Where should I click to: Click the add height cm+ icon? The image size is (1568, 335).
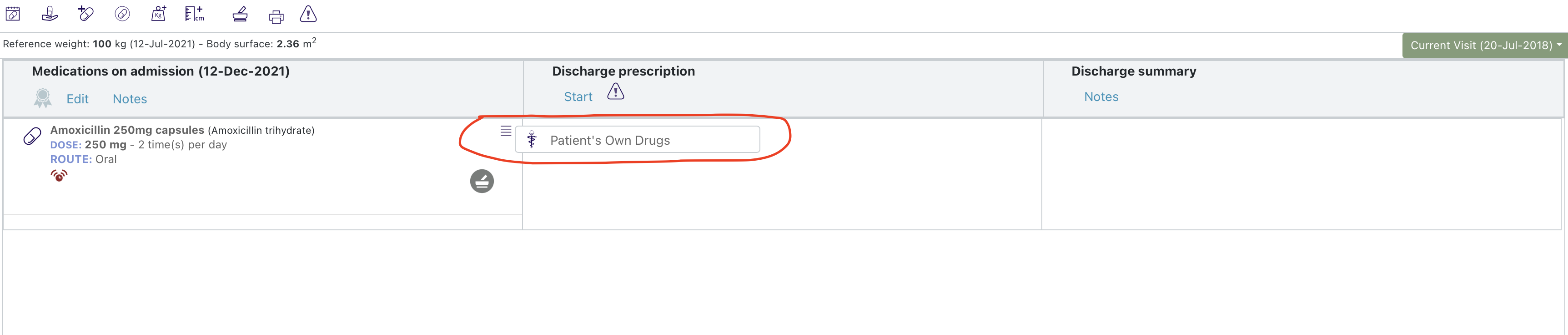(x=194, y=13)
